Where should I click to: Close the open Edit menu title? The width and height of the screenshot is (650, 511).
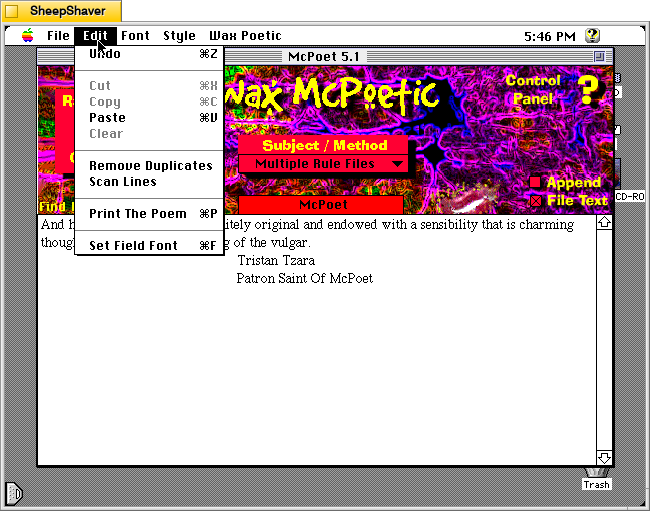pos(95,36)
